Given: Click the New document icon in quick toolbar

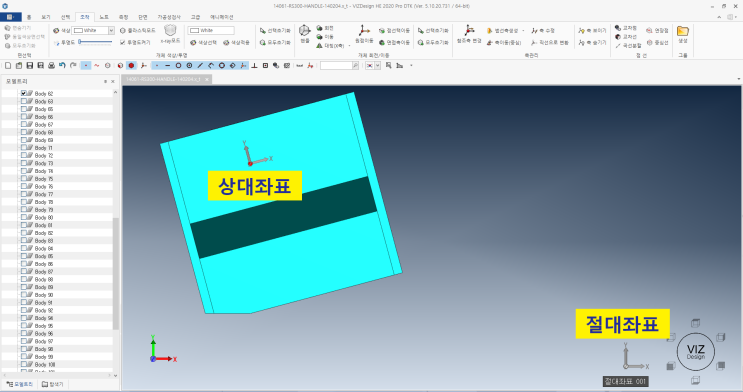Looking at the screenshot, I should (8, 65).
